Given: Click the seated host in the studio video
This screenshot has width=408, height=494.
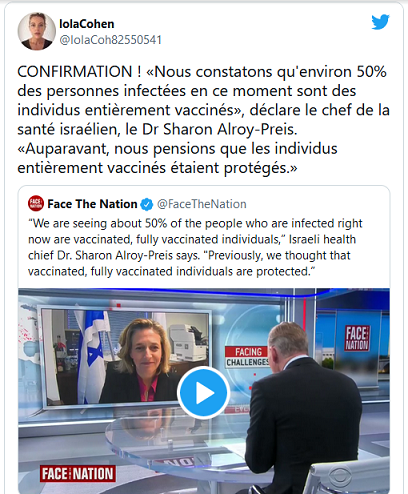Looking at the screenshot, I should pyautogui.click(x=303, y=407).
